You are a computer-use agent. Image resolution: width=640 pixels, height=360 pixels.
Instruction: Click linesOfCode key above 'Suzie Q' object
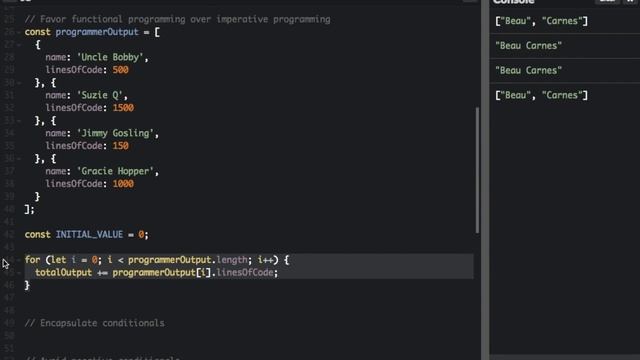(74, 70)
